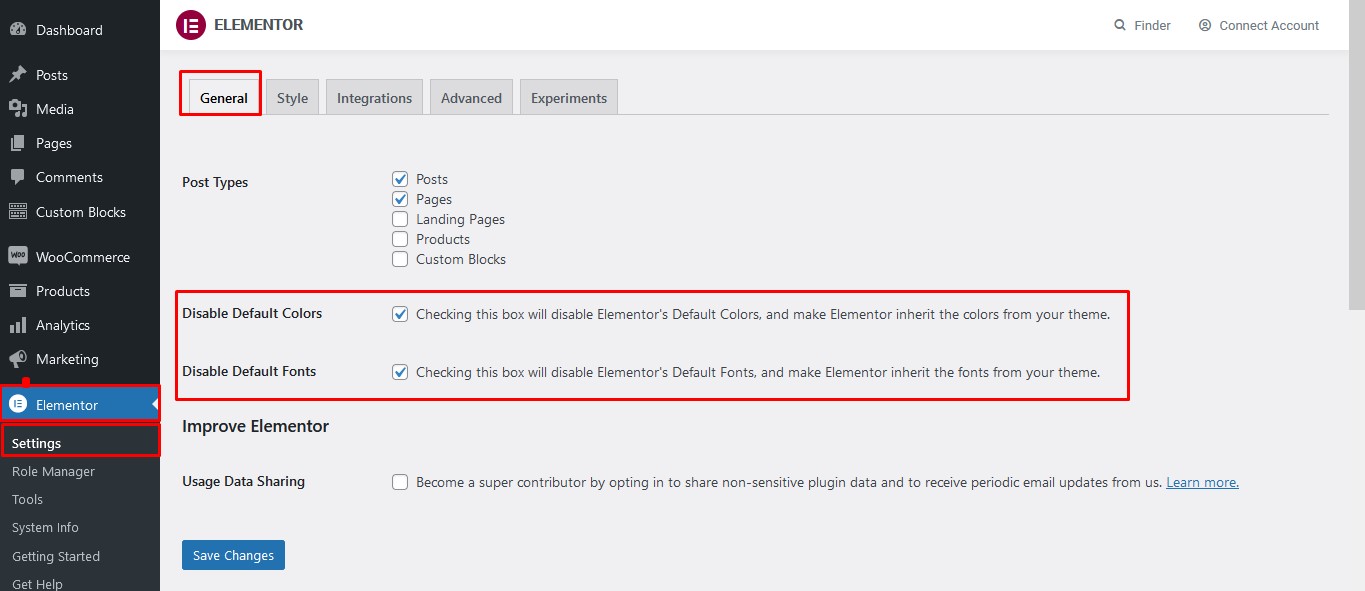
Task: Click the Analytics bar chart icon
Action: (18, 325)
